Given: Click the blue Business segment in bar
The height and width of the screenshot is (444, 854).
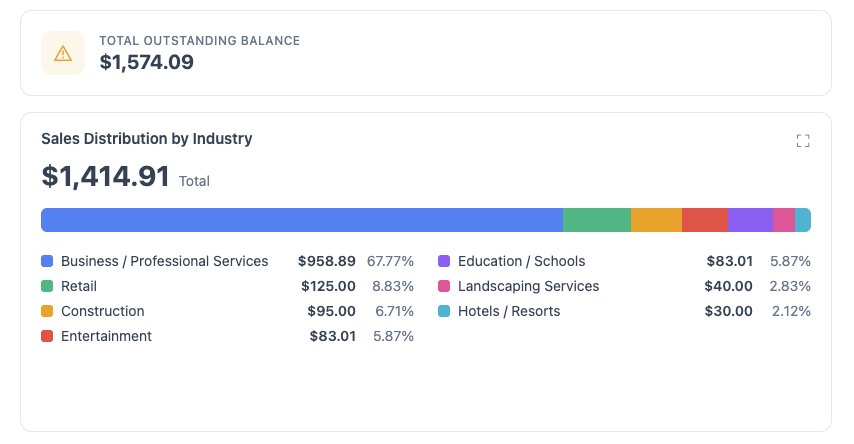Looking at the screenshot, I should coord(302,220).
